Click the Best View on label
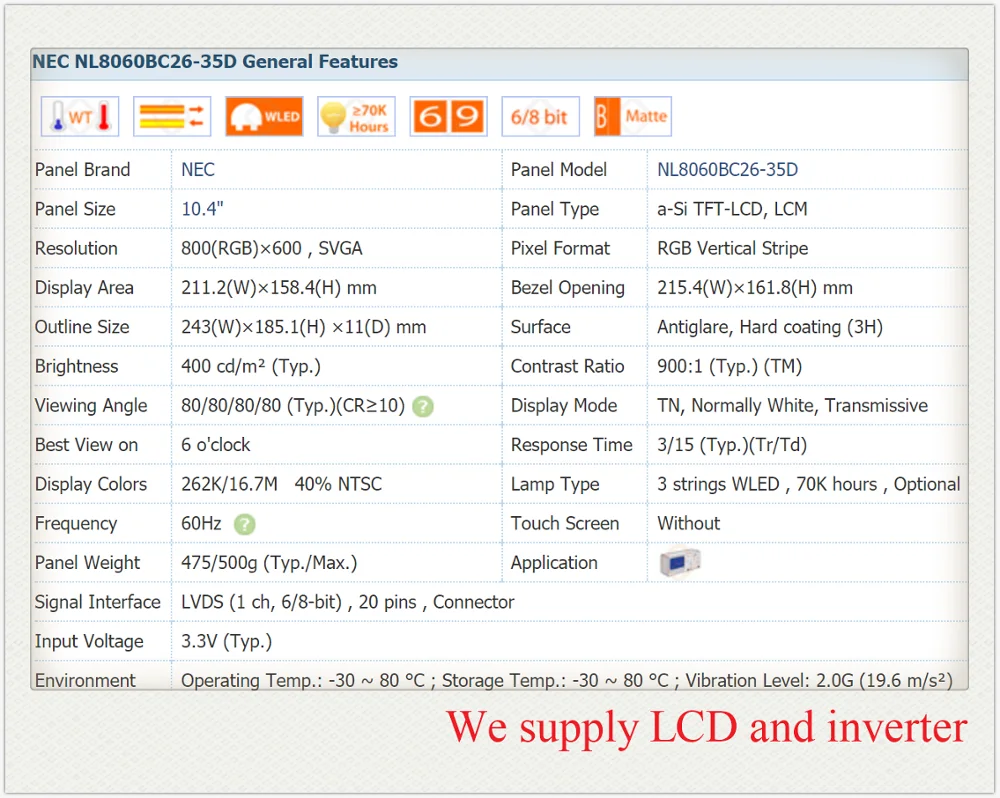This screenshot has width=1000, height=798. (86, 445)
